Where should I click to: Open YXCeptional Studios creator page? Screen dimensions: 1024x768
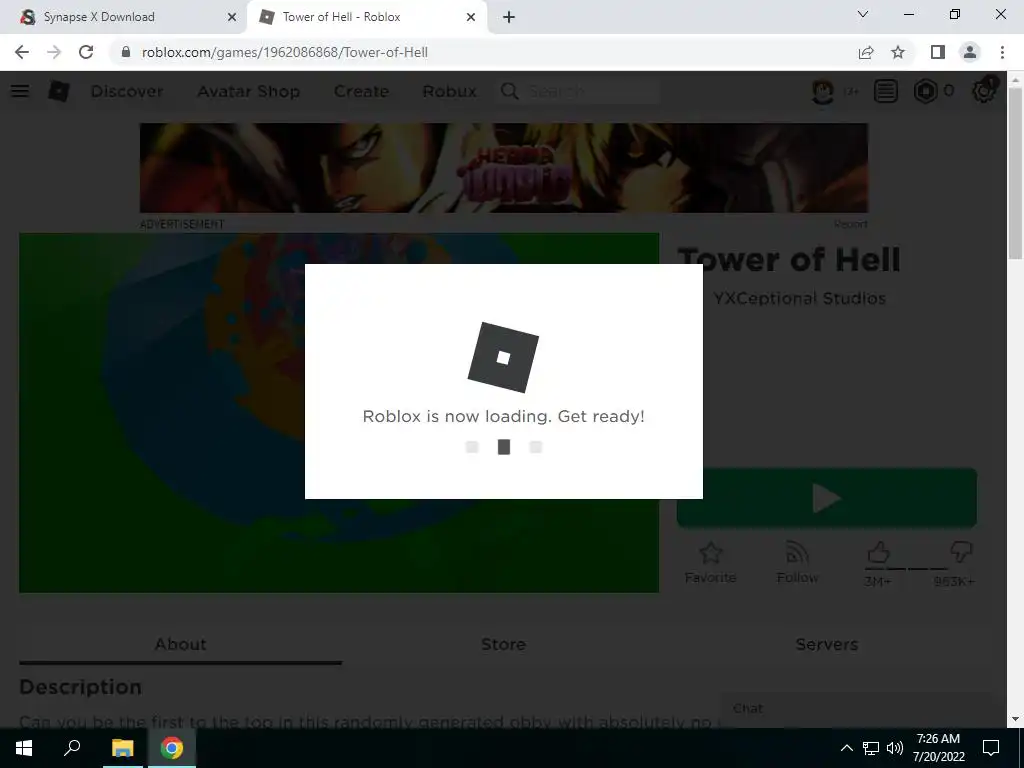(799, 298)
